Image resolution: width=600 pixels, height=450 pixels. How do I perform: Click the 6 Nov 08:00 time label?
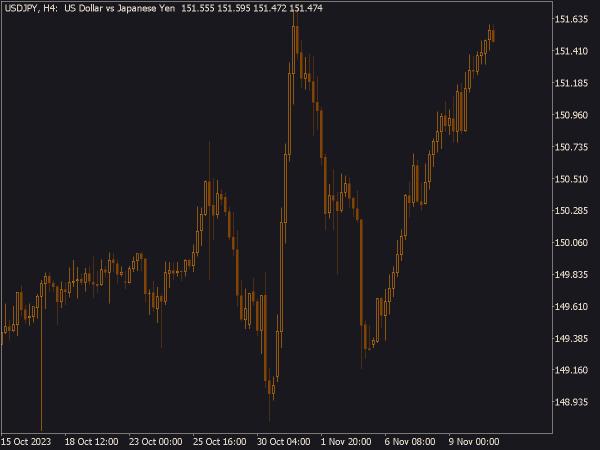(410, 442)
